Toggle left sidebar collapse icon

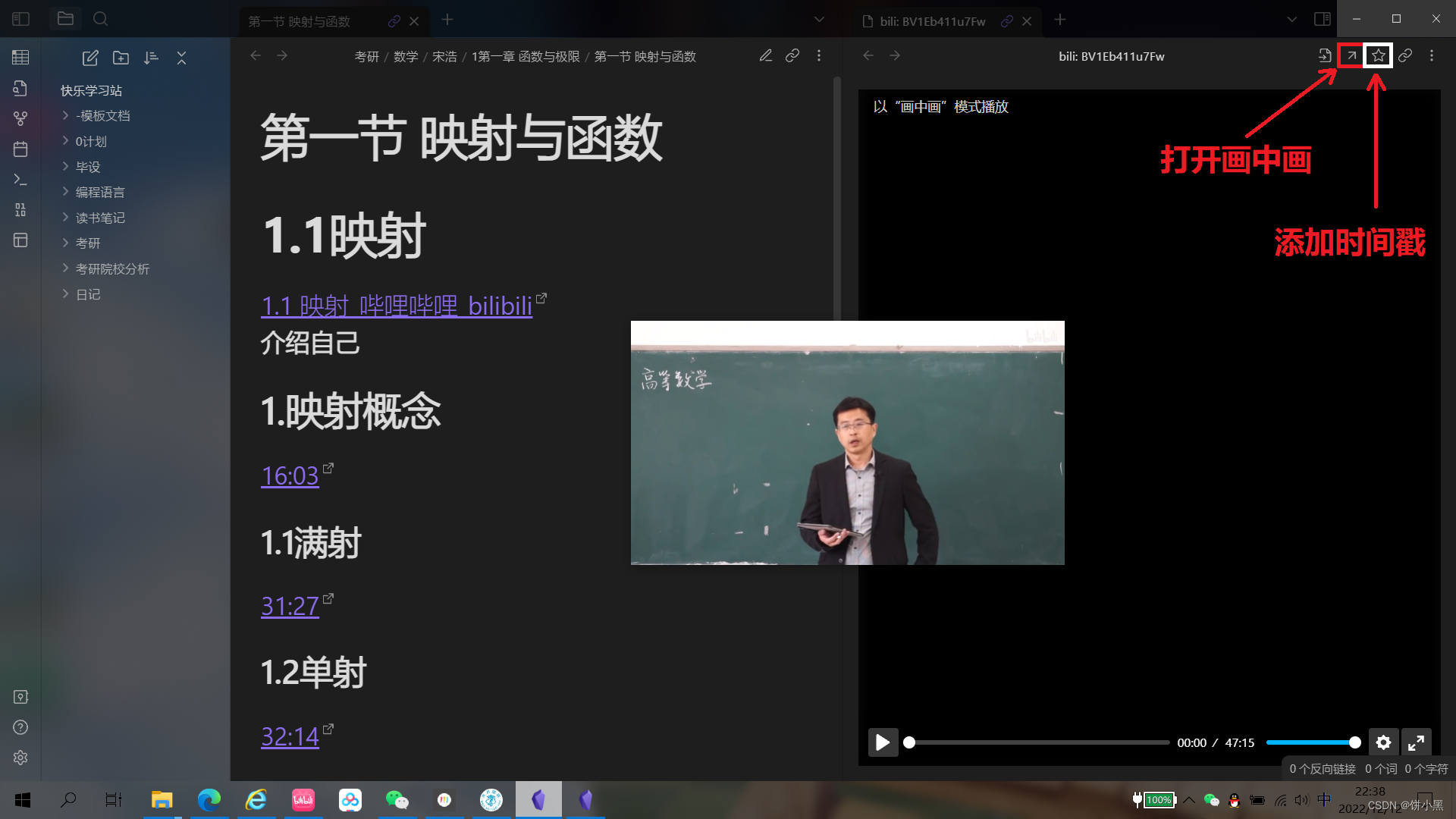tap(20, 19)
